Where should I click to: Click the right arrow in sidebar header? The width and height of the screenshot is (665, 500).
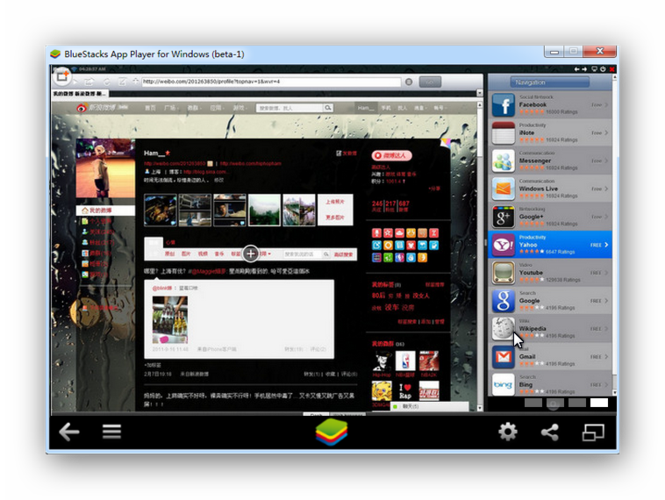(584, 69)
